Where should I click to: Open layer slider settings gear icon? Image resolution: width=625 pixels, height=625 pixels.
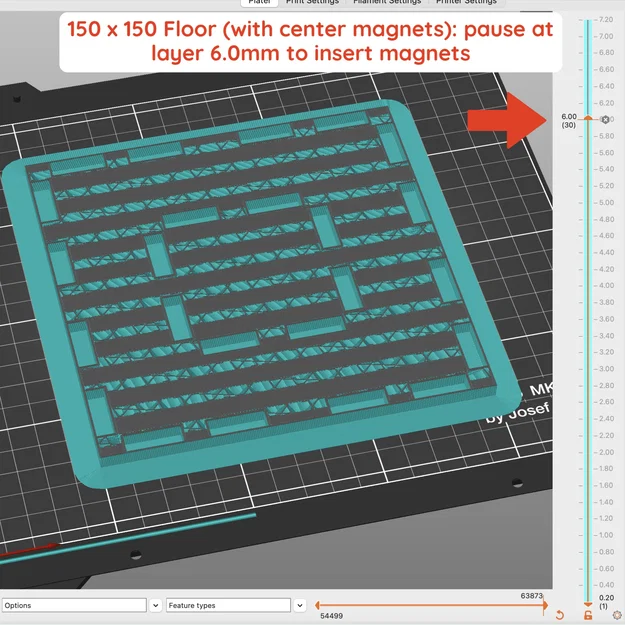[617, 615]
